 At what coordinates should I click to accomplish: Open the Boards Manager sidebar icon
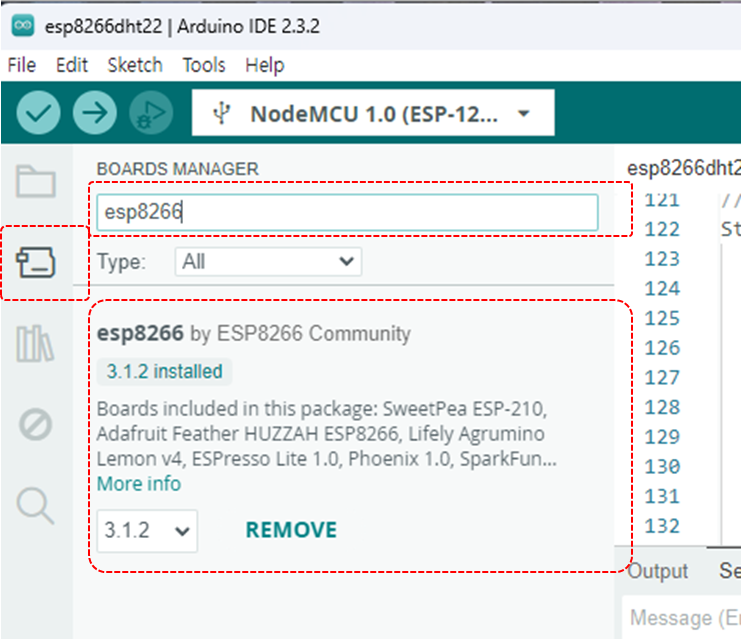coord(36,262)
